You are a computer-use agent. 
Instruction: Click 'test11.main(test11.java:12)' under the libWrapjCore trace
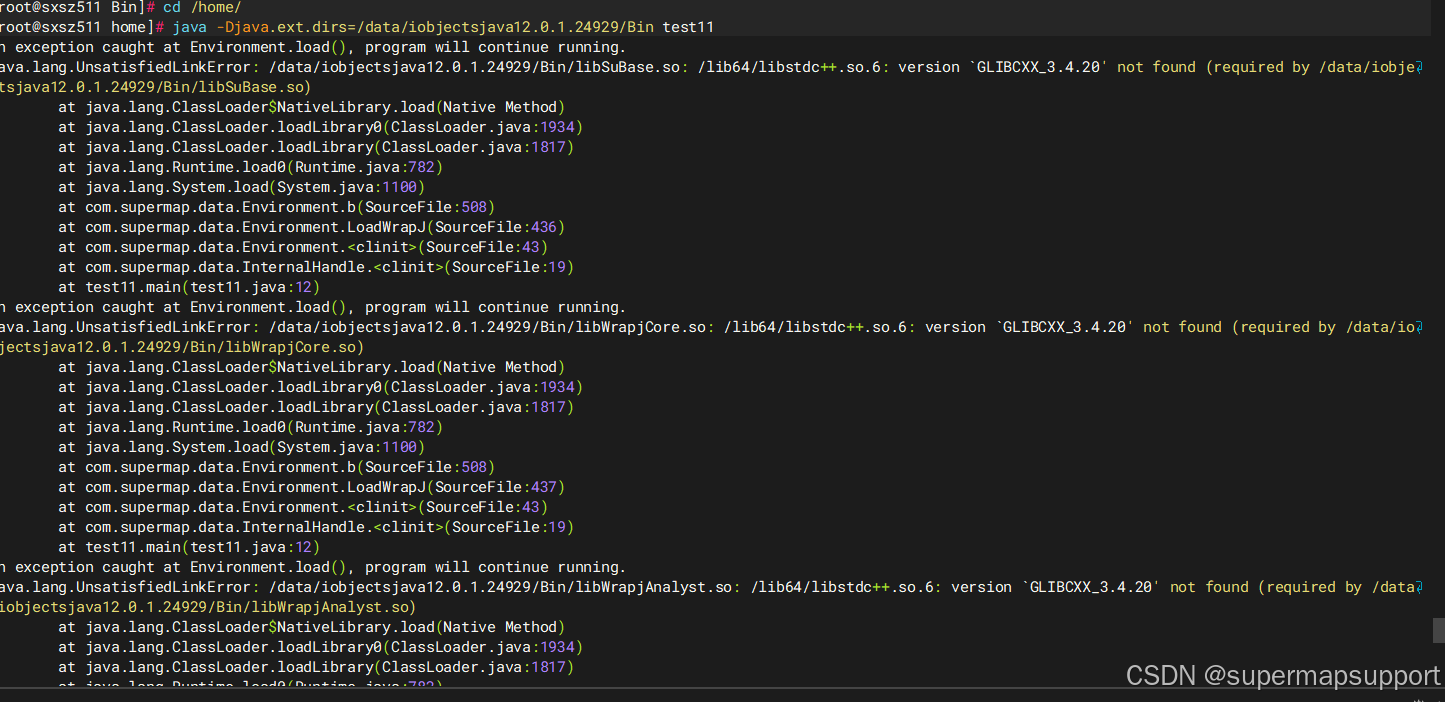pyautogui.click(x=189, y=547)
